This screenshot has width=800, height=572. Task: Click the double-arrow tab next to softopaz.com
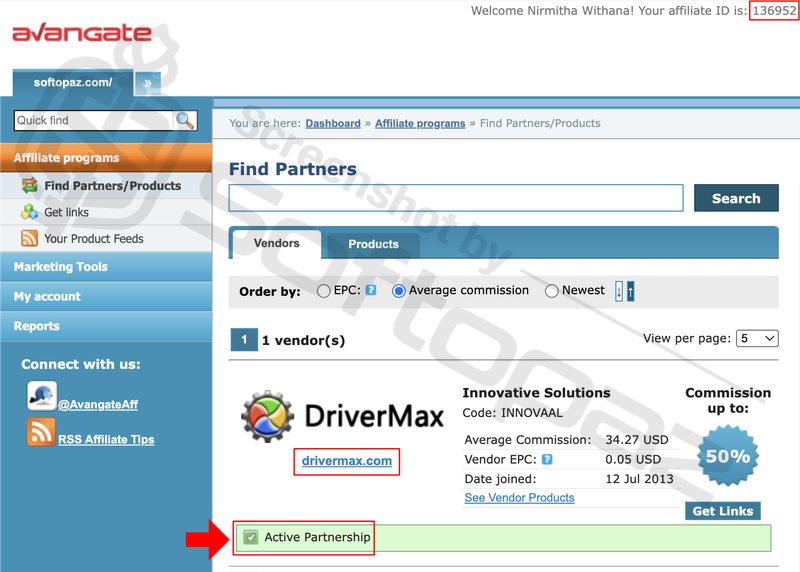point(147,83)
